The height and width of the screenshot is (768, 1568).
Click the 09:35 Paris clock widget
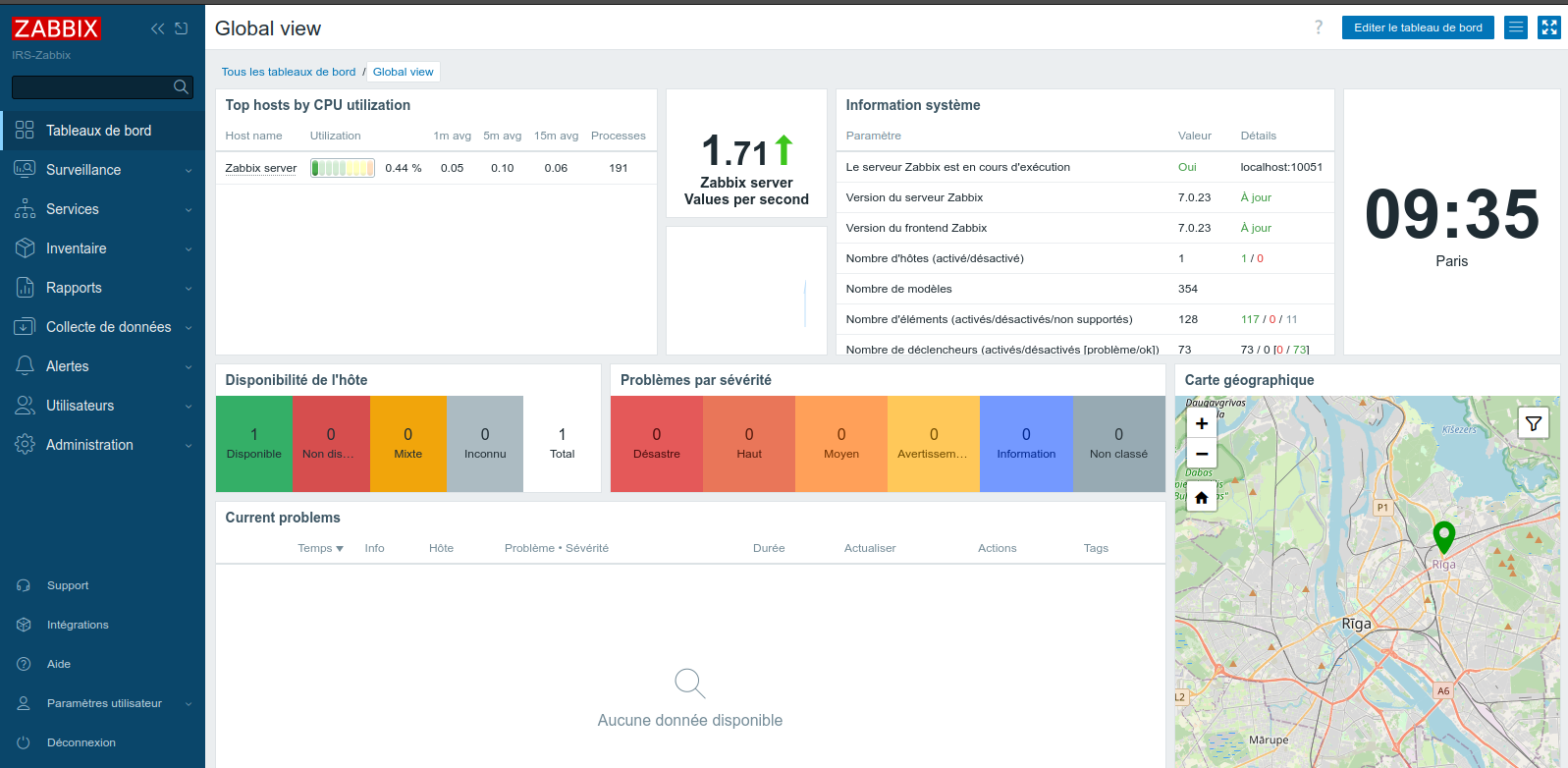click(1452, 223)
